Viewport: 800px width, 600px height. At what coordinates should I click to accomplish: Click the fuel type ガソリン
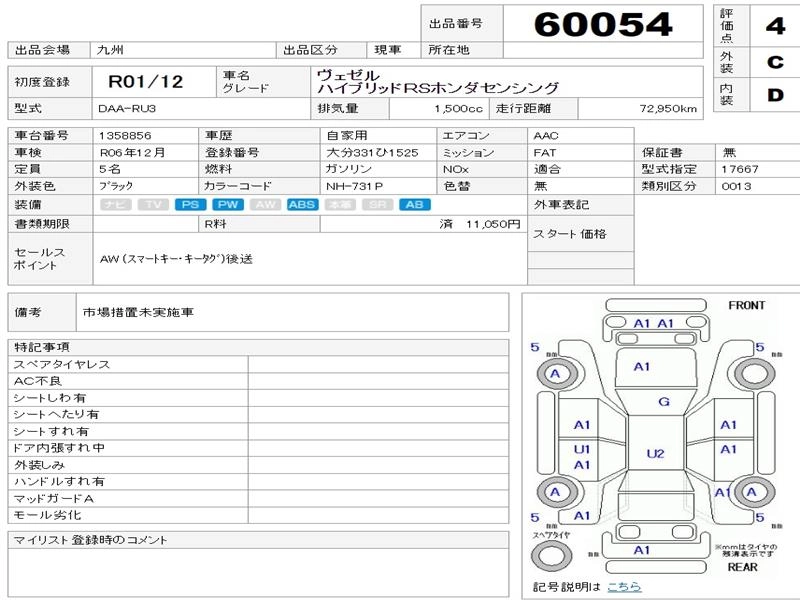[349, 169]
